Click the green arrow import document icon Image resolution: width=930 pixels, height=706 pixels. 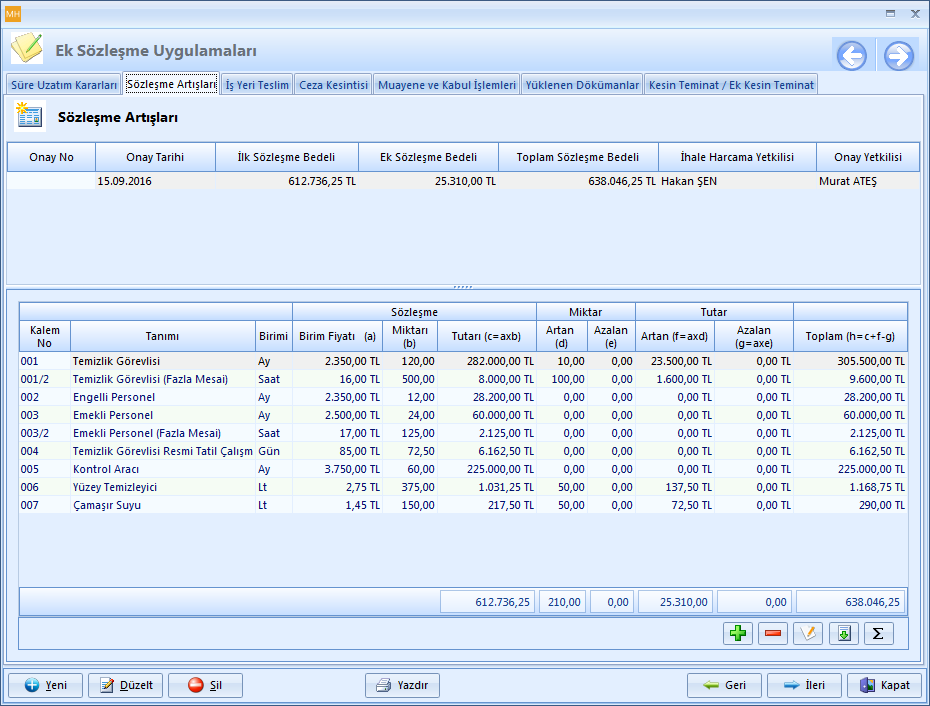click(843, 633)
